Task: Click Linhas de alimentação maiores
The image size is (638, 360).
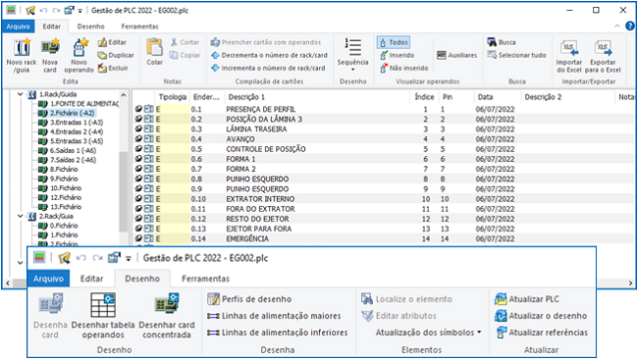Action: point(274,316)
